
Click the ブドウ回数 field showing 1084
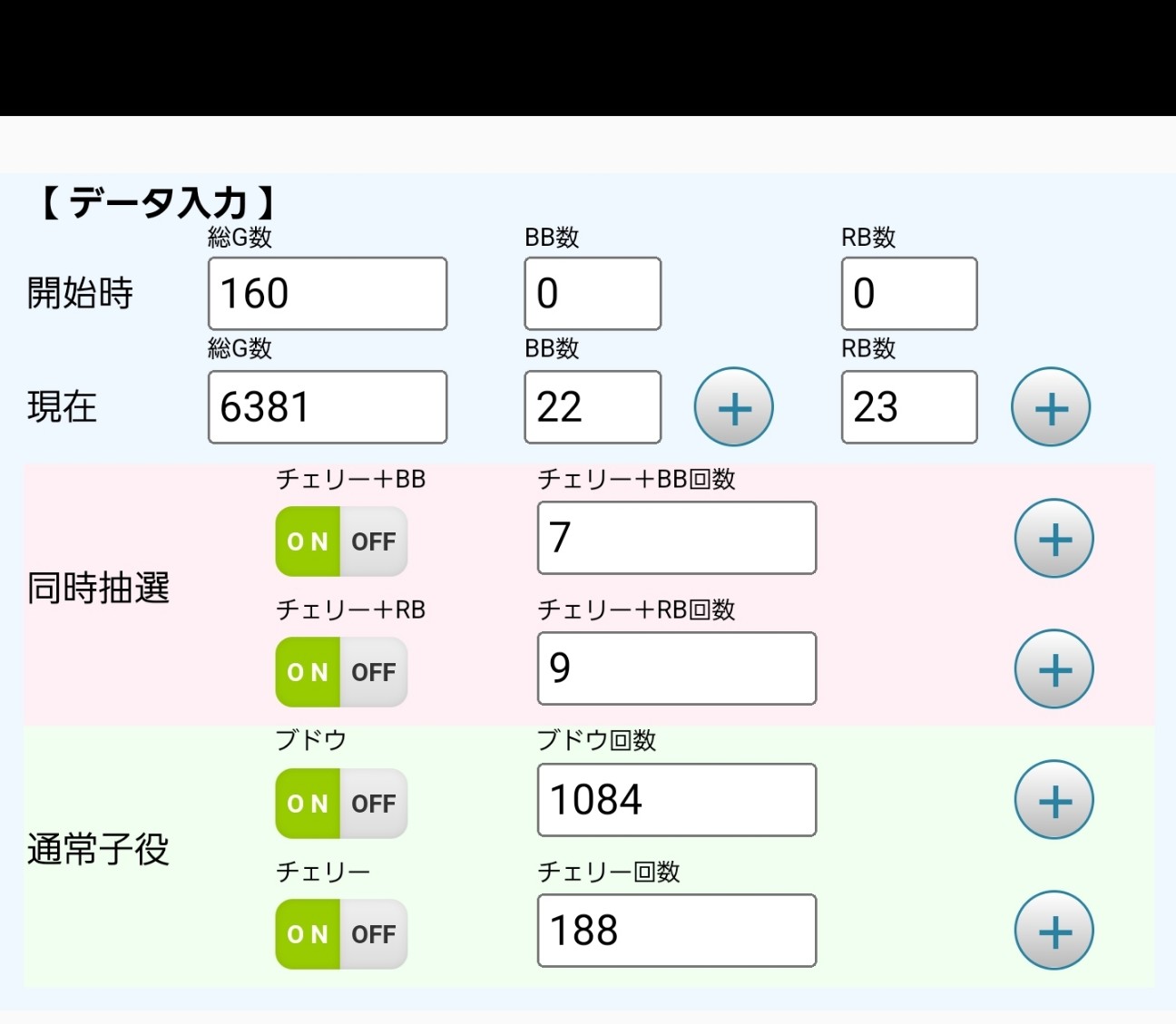[x=676, y=799]
